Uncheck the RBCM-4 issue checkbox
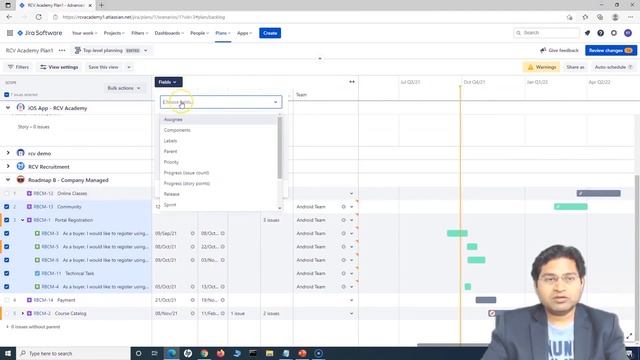Viewport: 640px width, 360px height. click(x=7, y=287)
